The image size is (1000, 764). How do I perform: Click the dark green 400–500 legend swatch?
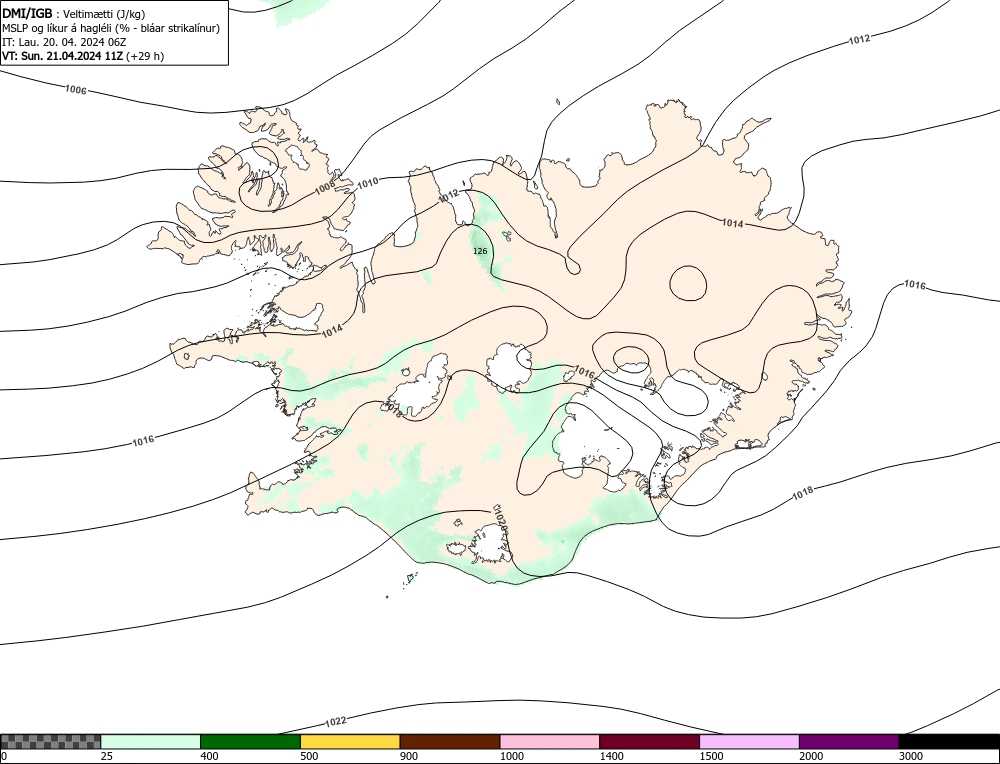coord(250,742)
